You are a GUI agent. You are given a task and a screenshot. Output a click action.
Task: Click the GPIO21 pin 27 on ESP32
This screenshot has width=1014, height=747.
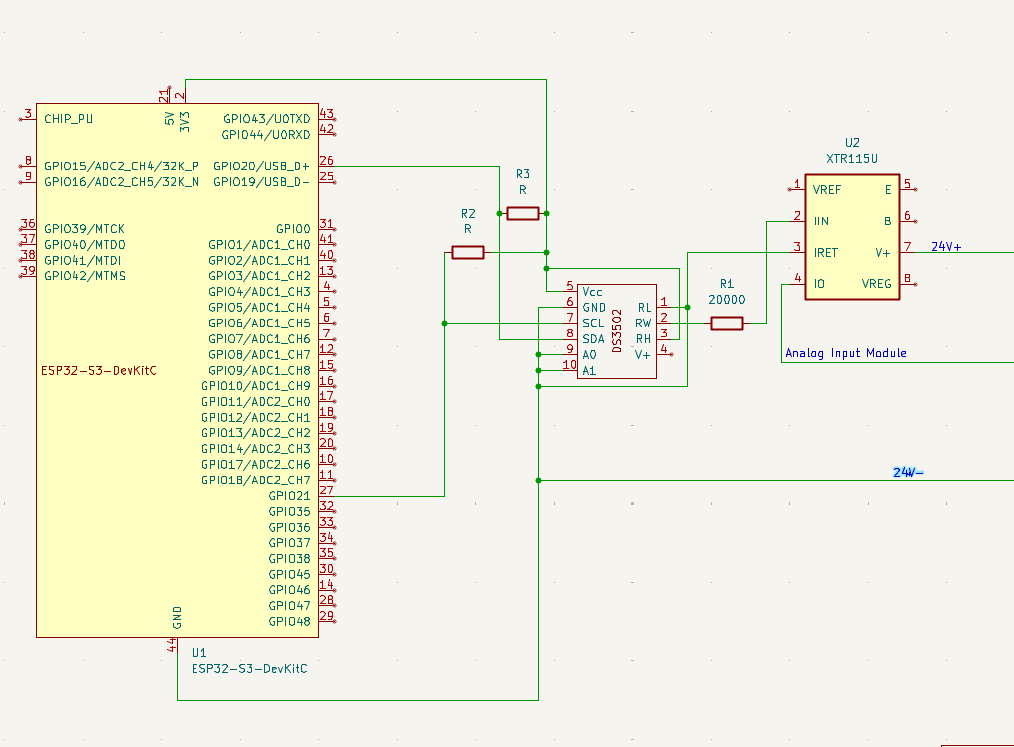pos(327,496)
